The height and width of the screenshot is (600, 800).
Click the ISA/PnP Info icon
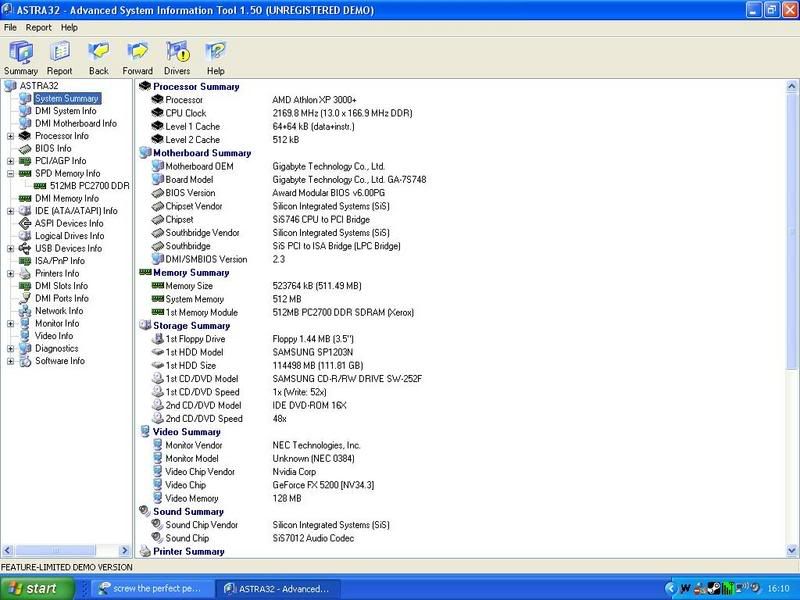[25, 261]
